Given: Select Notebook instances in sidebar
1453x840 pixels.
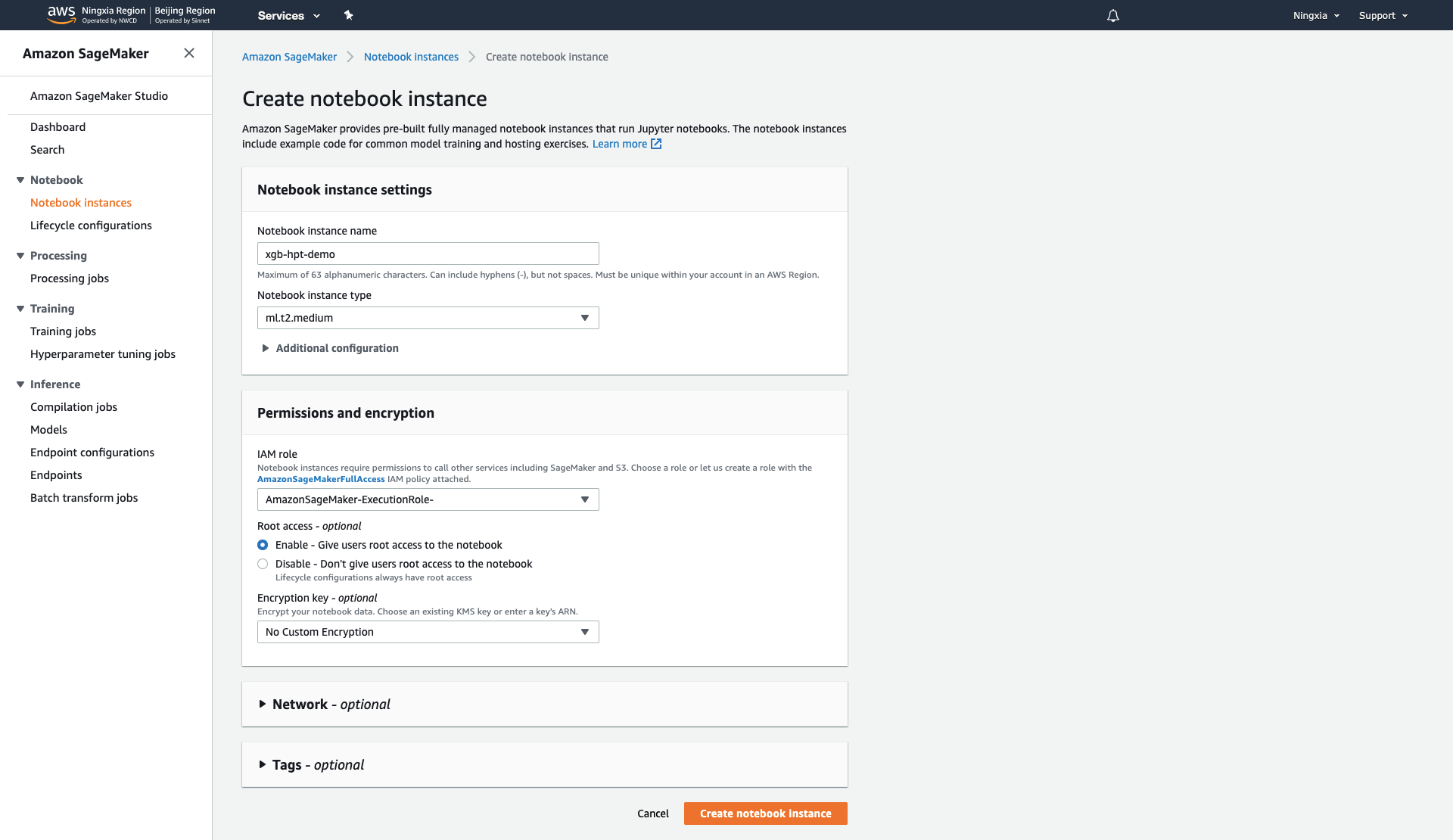Looking at the screenshot, I should click(81, 203).
